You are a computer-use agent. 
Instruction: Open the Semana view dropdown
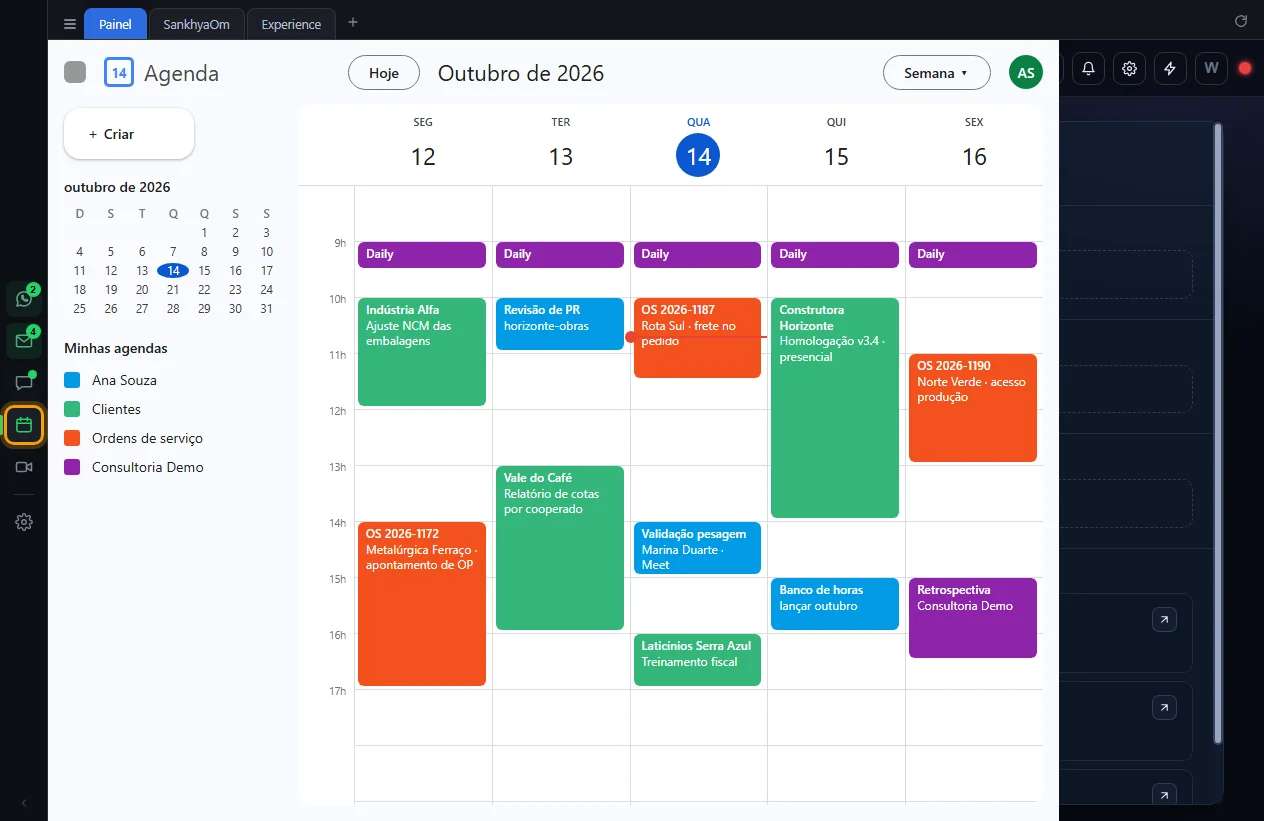coord(937,73)
